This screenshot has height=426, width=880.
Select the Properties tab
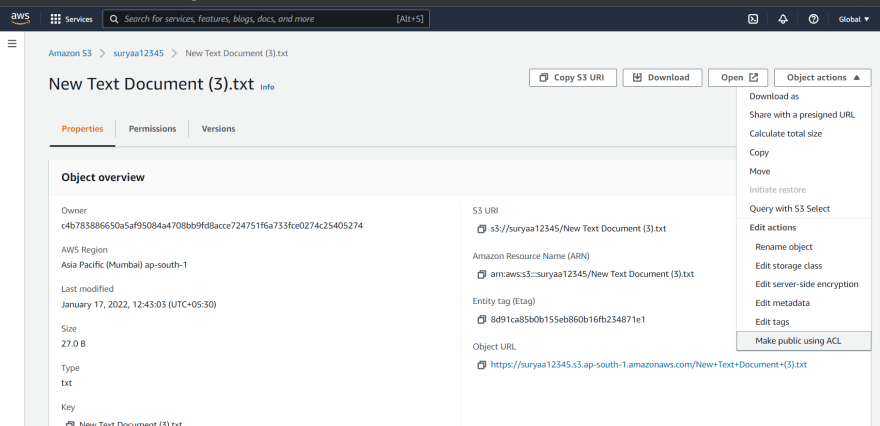click(82, 129)
